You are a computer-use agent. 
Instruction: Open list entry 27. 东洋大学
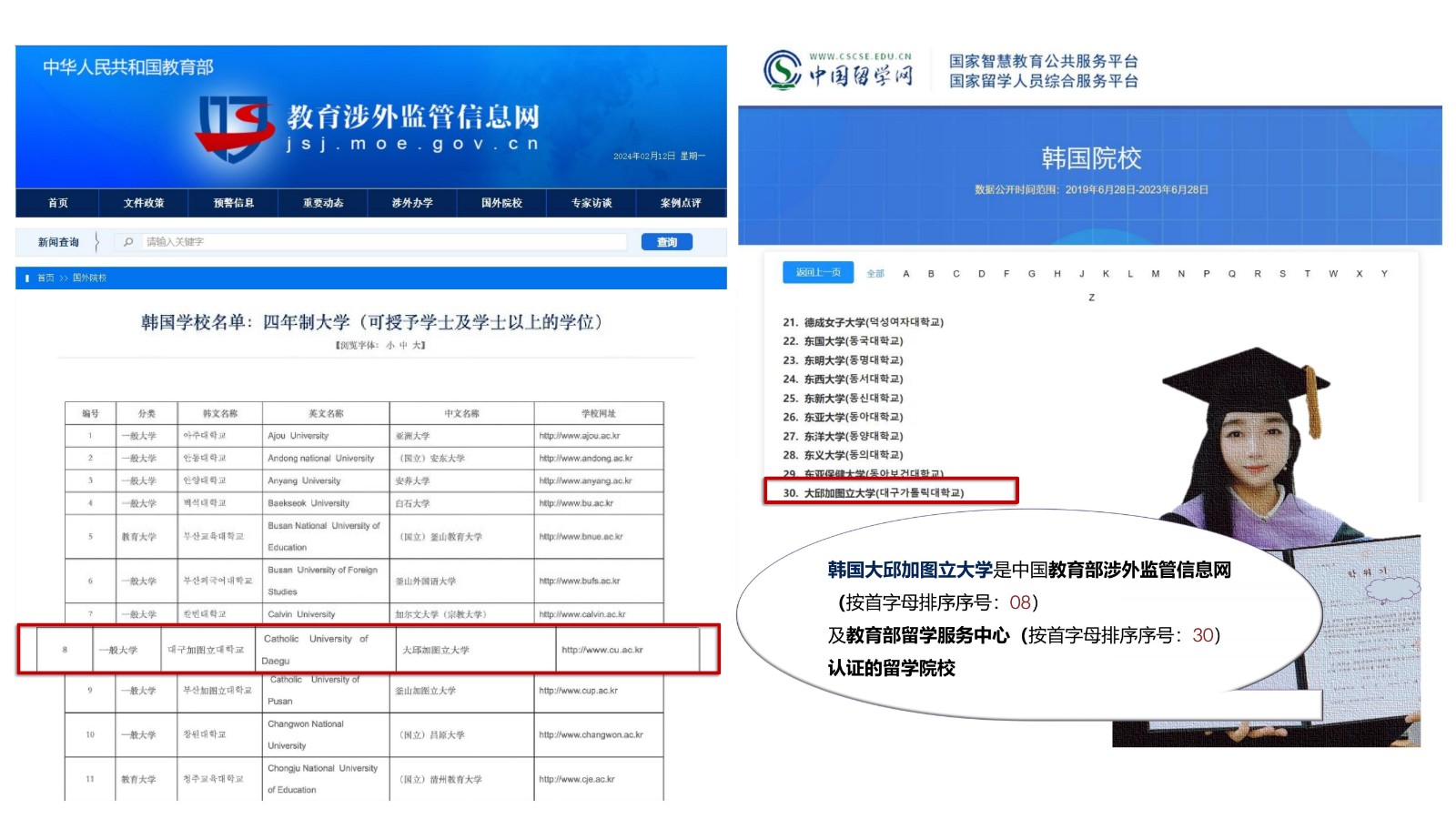(844, 436)
